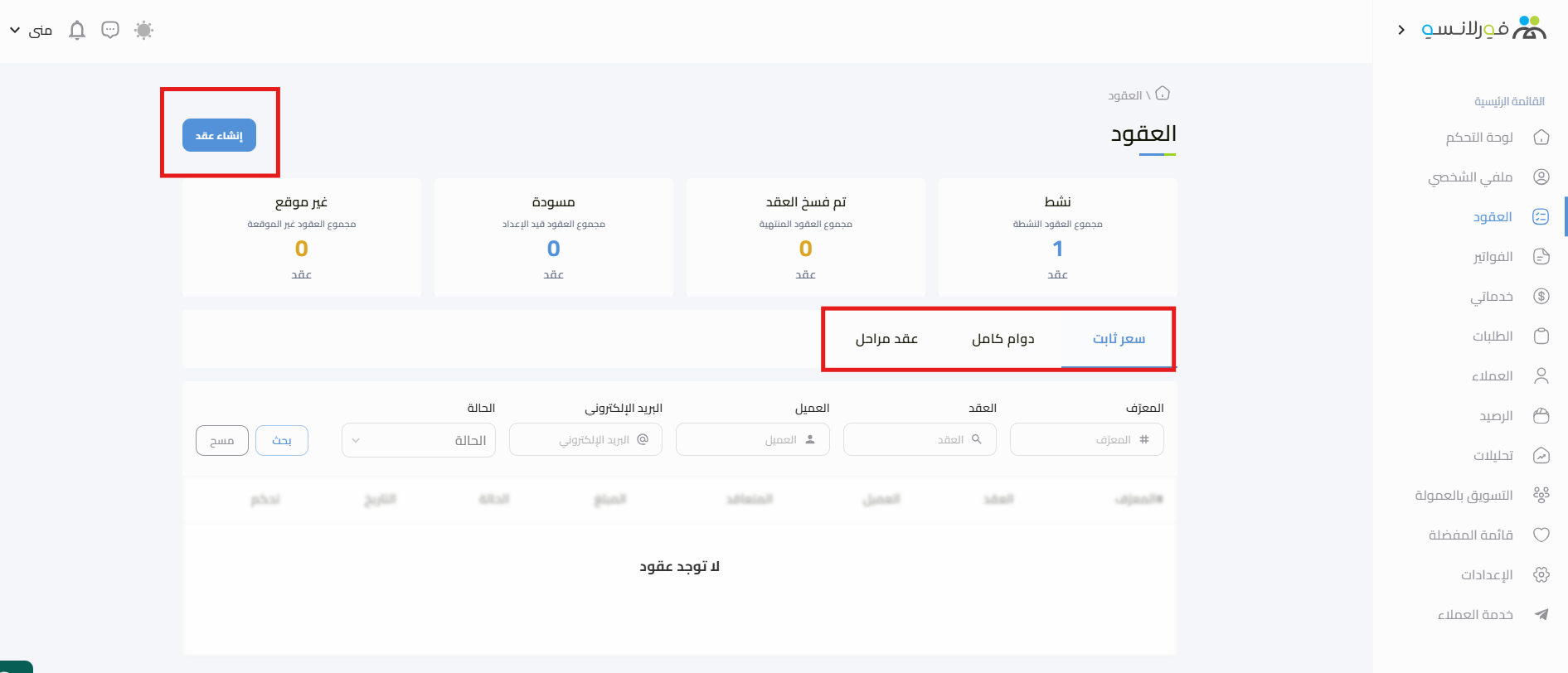Expand the منى user account menu
Screen dimensions: 1568x673
pos(32,31)
